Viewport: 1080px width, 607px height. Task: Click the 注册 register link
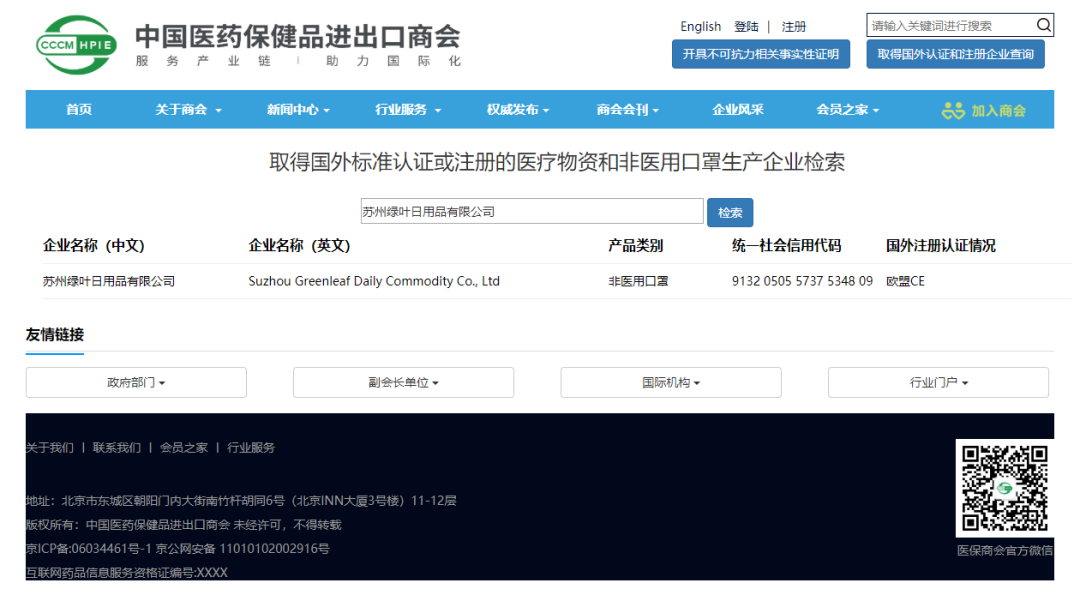click(794, 27)
